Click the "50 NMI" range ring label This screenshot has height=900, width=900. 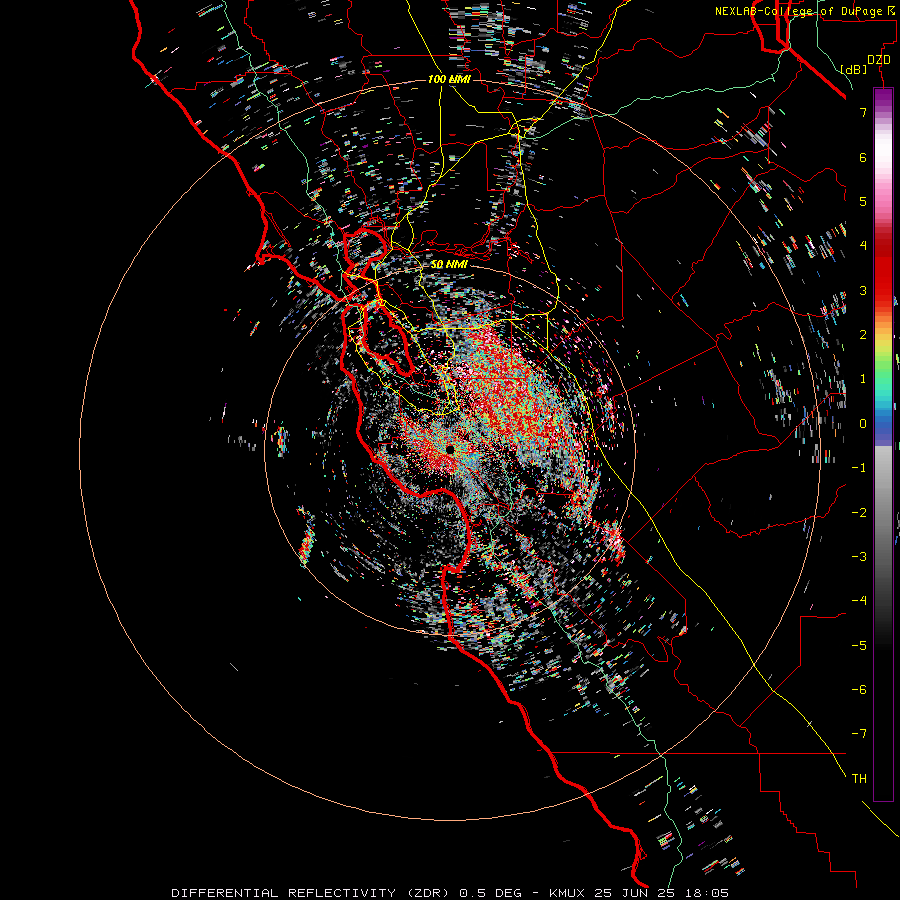pos(449,265)
